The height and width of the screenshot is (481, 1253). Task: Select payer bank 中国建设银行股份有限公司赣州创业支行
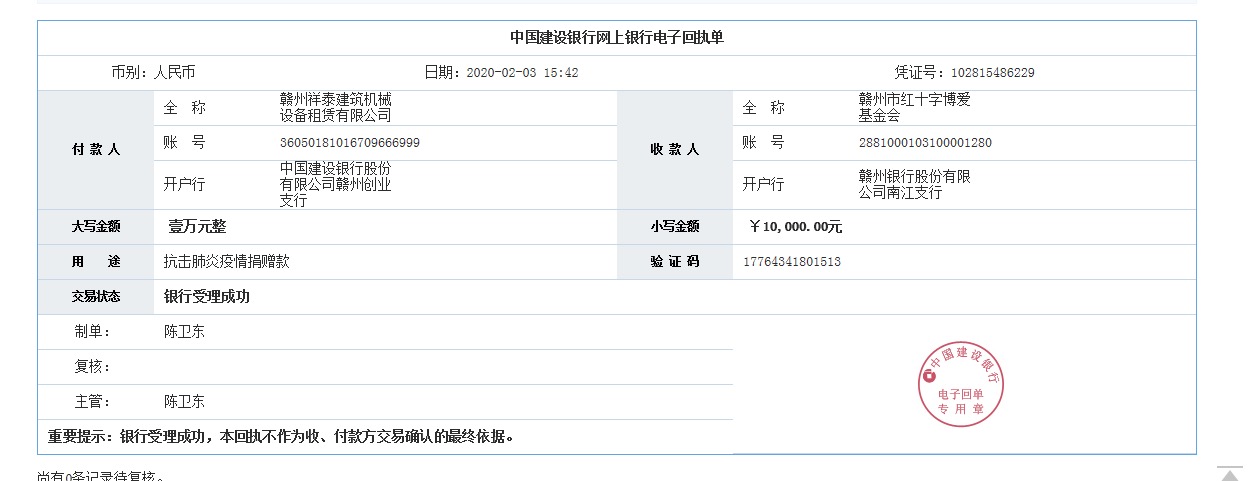(335, 184)
